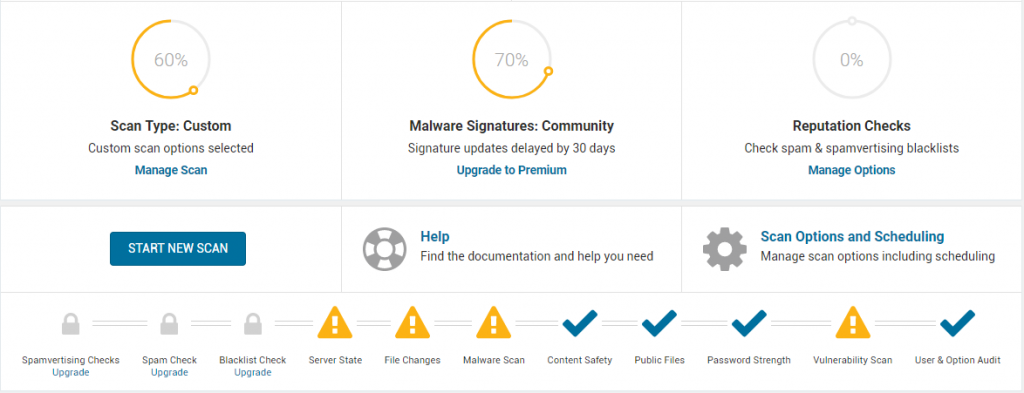Click the Password Strength checkmark icon
Screen dimensions: 1024x393
[x=748, y=323]
